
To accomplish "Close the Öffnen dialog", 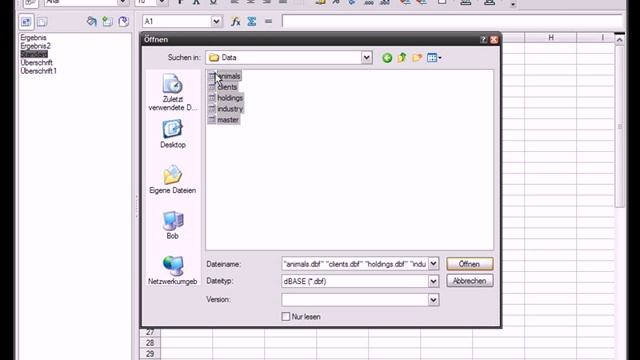I will pos(494,40).
